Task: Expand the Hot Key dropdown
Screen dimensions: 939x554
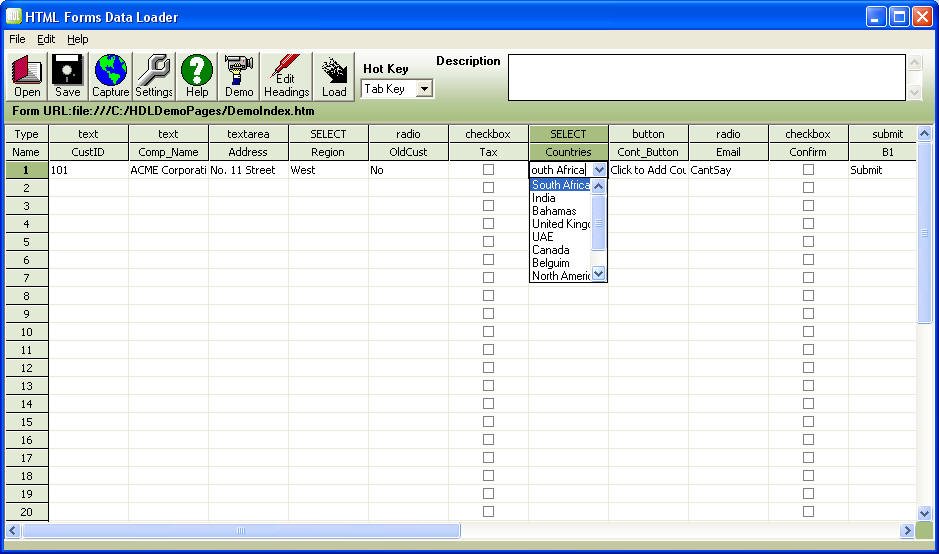Action: [x=425, y=89]
